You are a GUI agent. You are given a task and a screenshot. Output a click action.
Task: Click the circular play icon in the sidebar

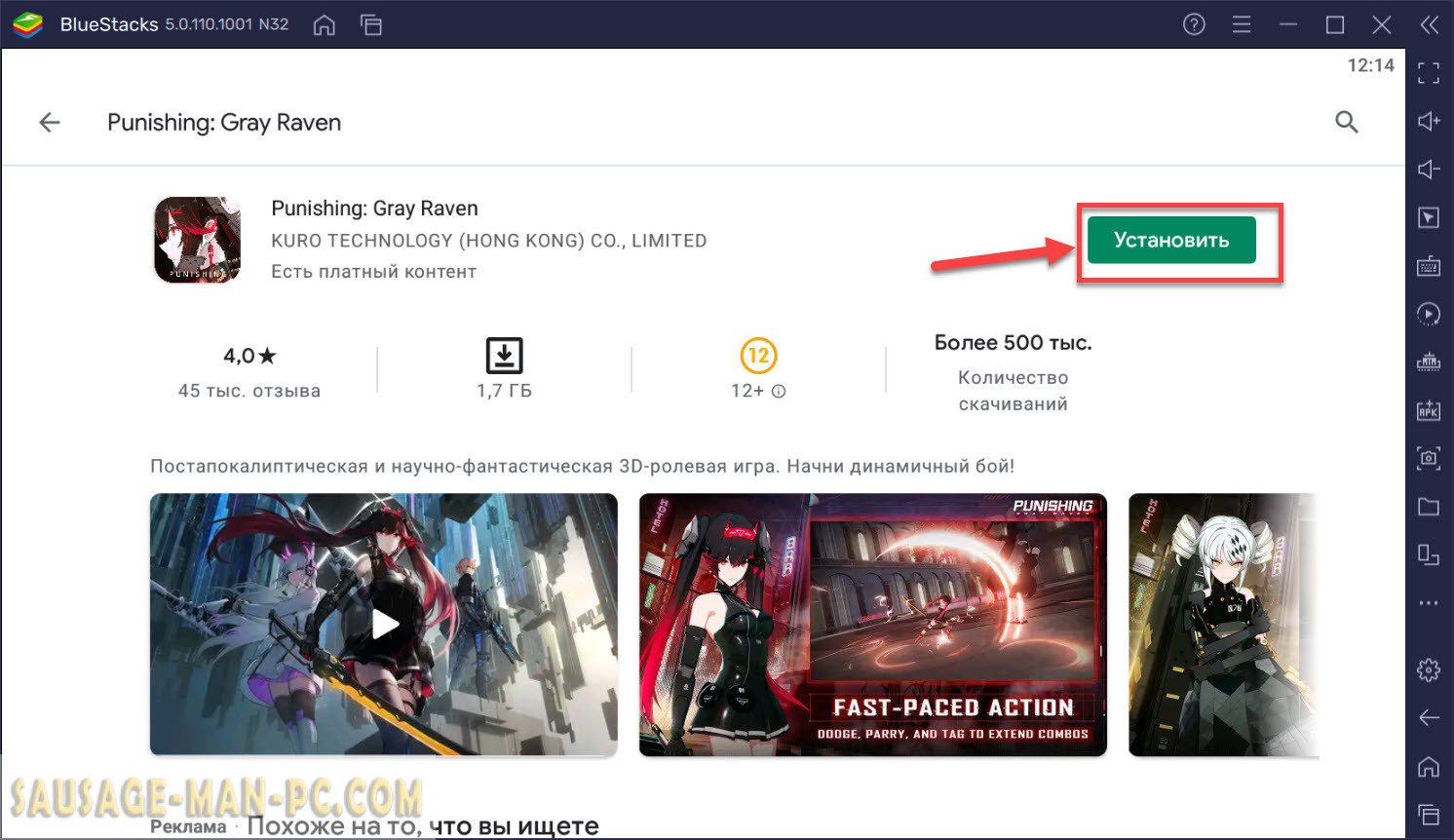point(1429,314)
